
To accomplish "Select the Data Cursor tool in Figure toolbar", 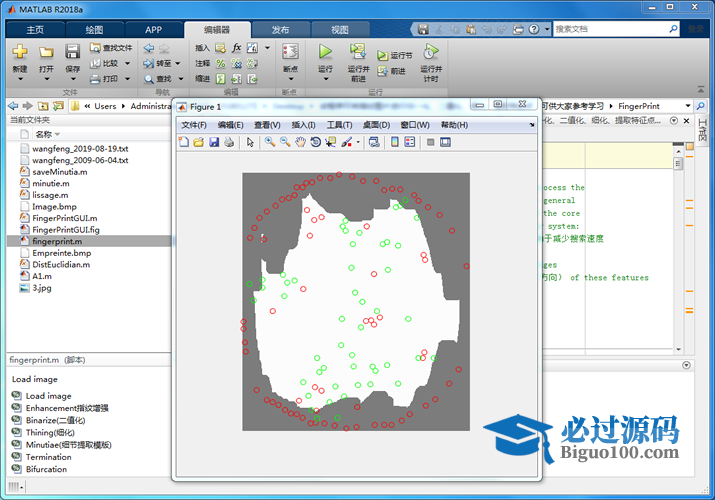I will 330,142.
